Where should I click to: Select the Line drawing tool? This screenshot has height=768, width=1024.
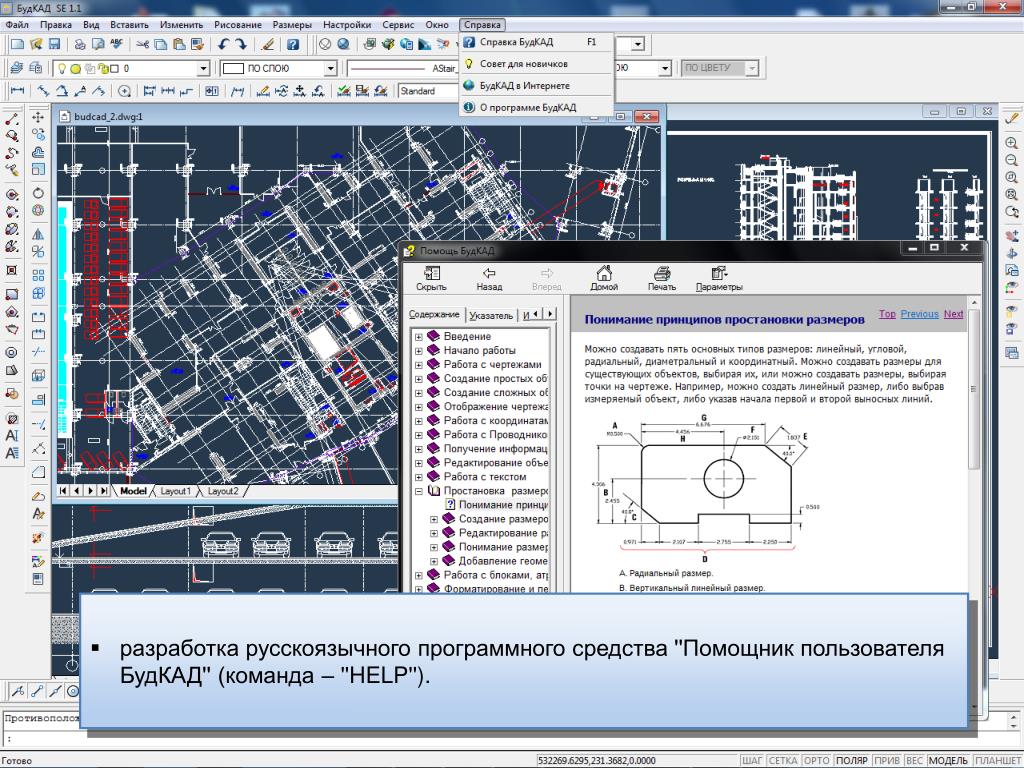click(12, 119)
